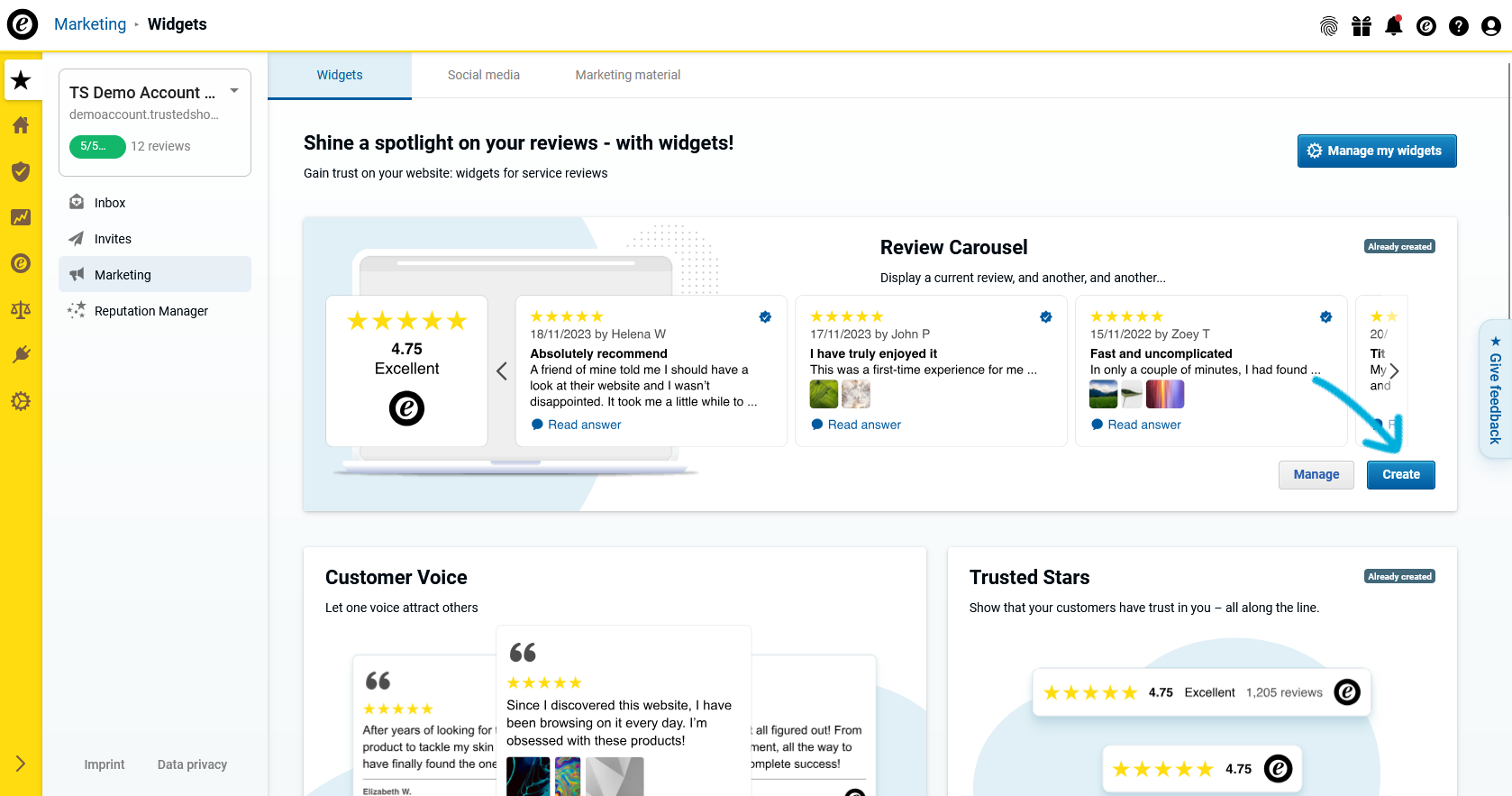Open Data privacy link
Screen dimensions: 1512x796
coord(192,764)
